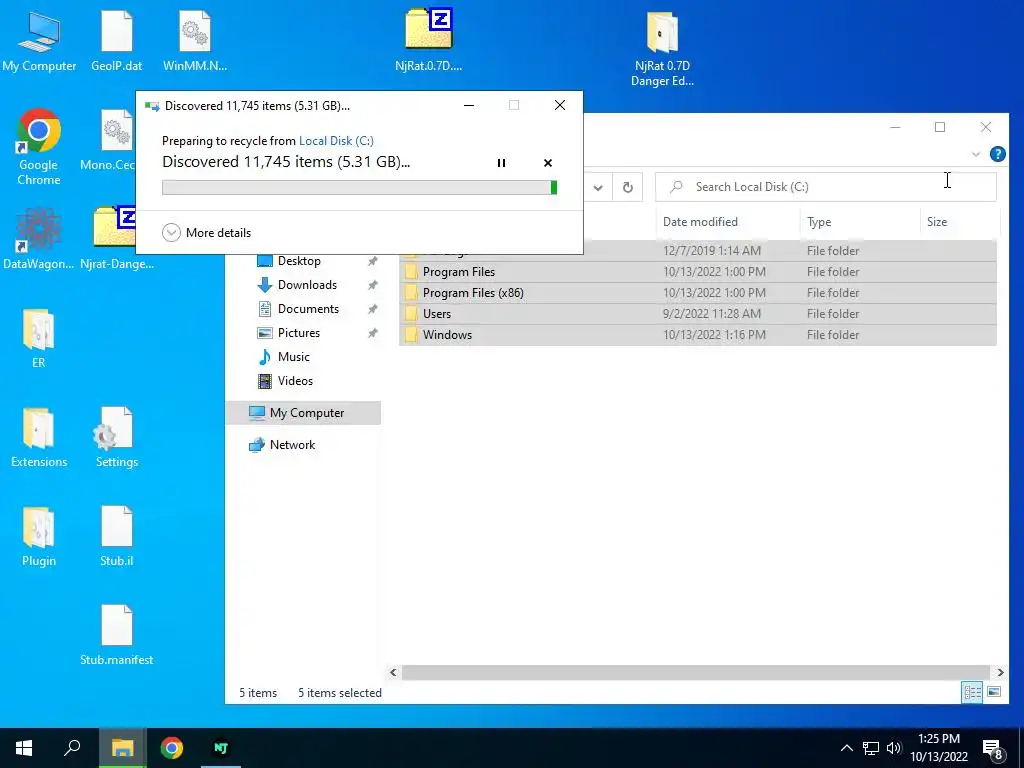The image size is (1024, 768).
Task: Focus the Search Local Disk (C:) field
Action: (825, 187)
